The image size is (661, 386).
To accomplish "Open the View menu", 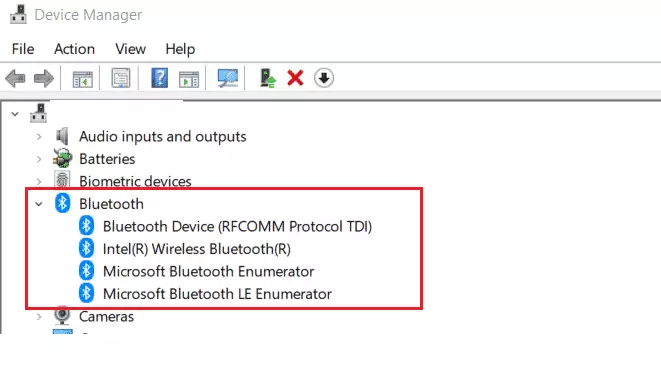I will click(130, 49).
